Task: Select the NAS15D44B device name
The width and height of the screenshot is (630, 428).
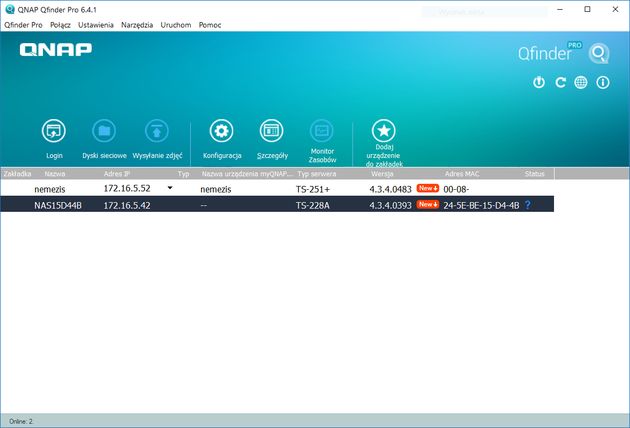Action: tap(58, 205)
